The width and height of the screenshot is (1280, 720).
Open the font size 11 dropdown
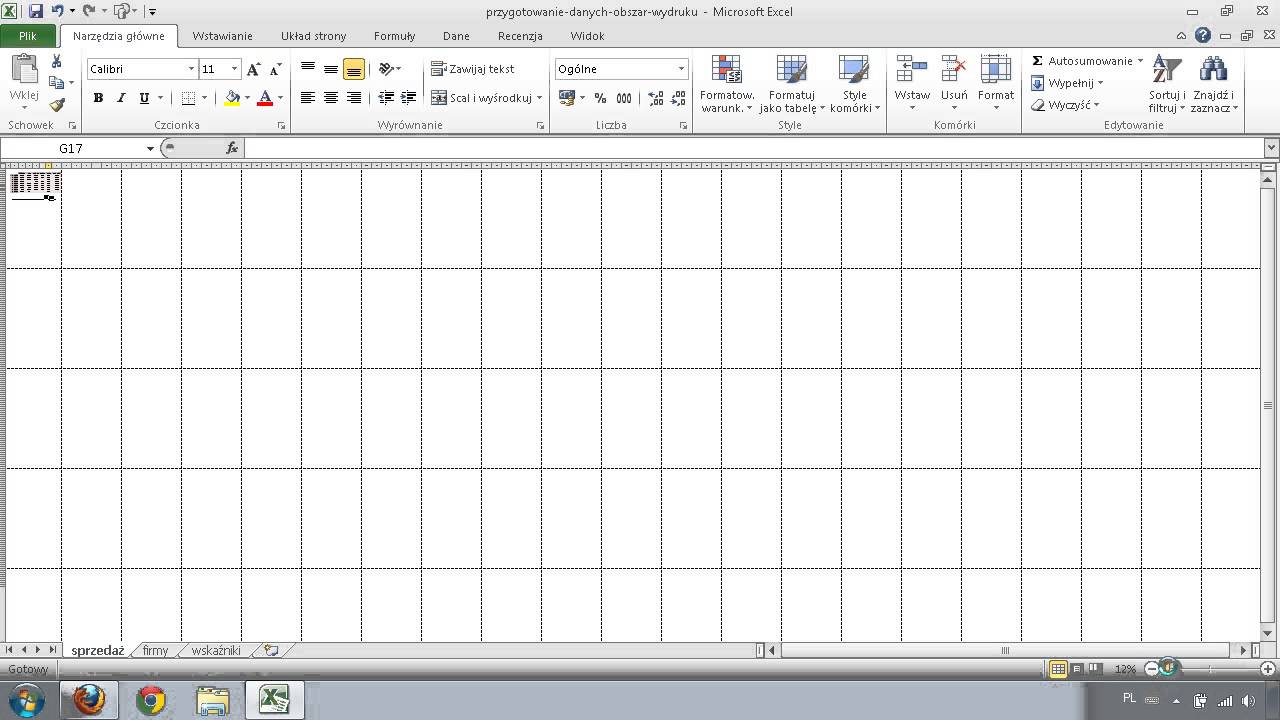[x=234, y=69]
